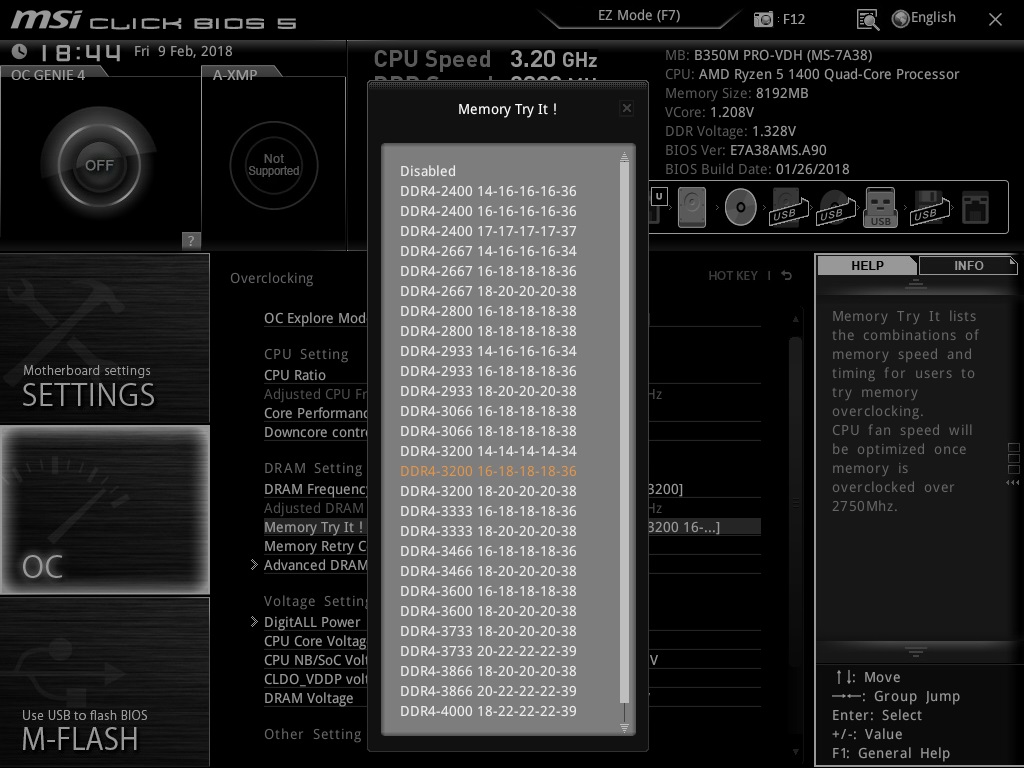Close the Memory Try It dialog
The image size is (1024, 768).
click(626, 108)
